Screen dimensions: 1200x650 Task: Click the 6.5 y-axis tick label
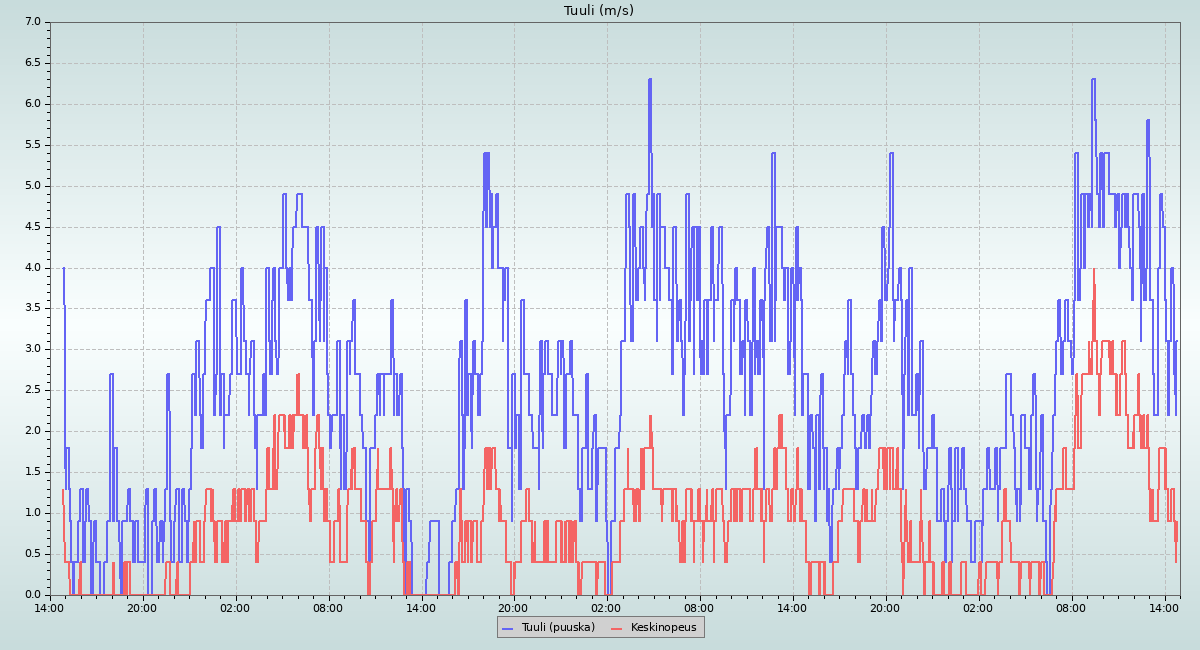point(33,62)
